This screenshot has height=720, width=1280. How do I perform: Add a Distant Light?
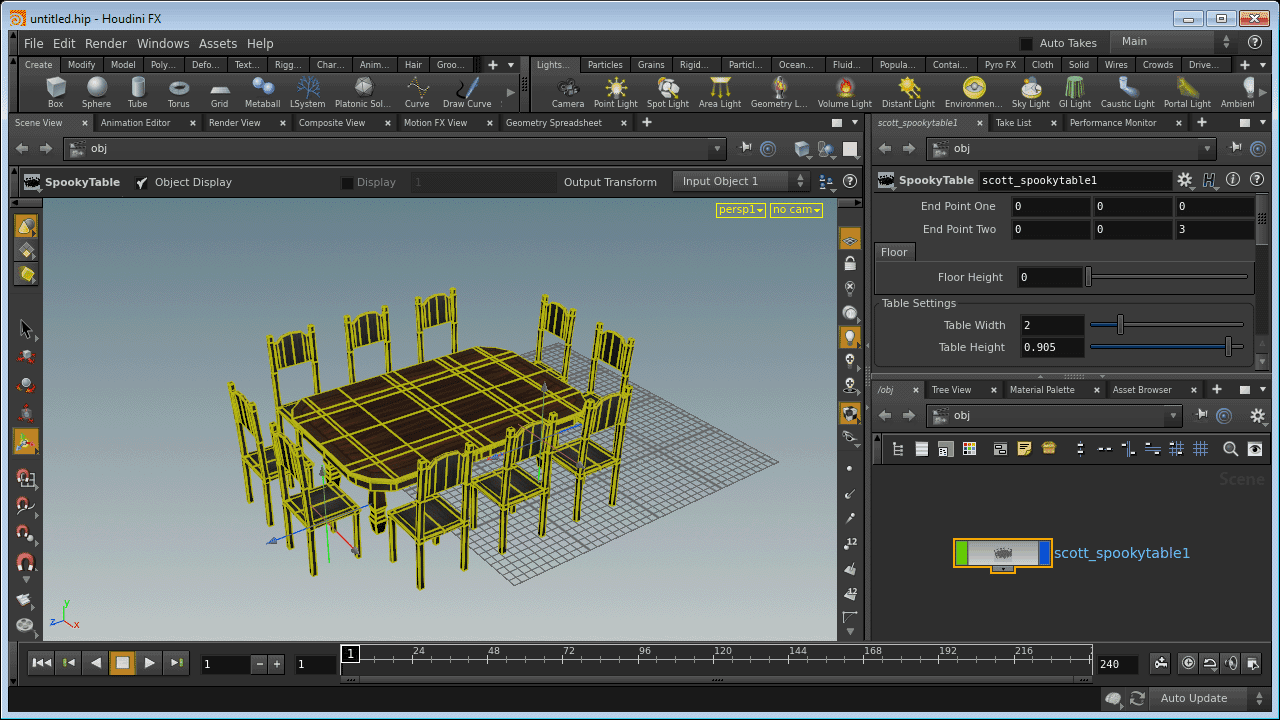(908, 92)
